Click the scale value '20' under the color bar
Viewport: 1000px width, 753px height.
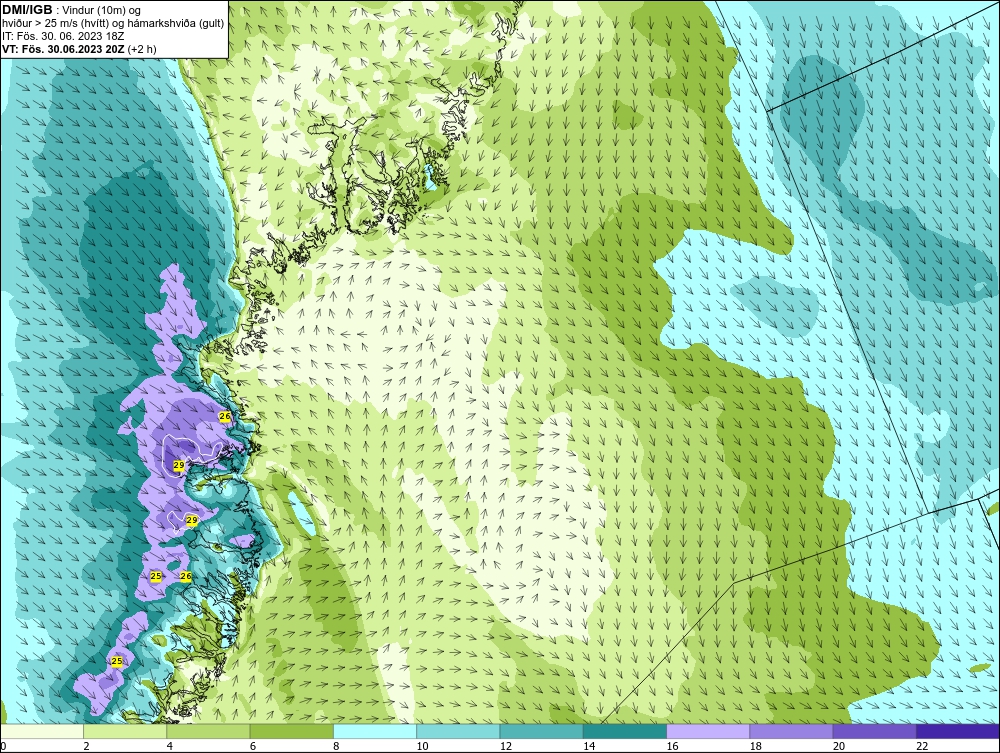[x=838, y=747]
